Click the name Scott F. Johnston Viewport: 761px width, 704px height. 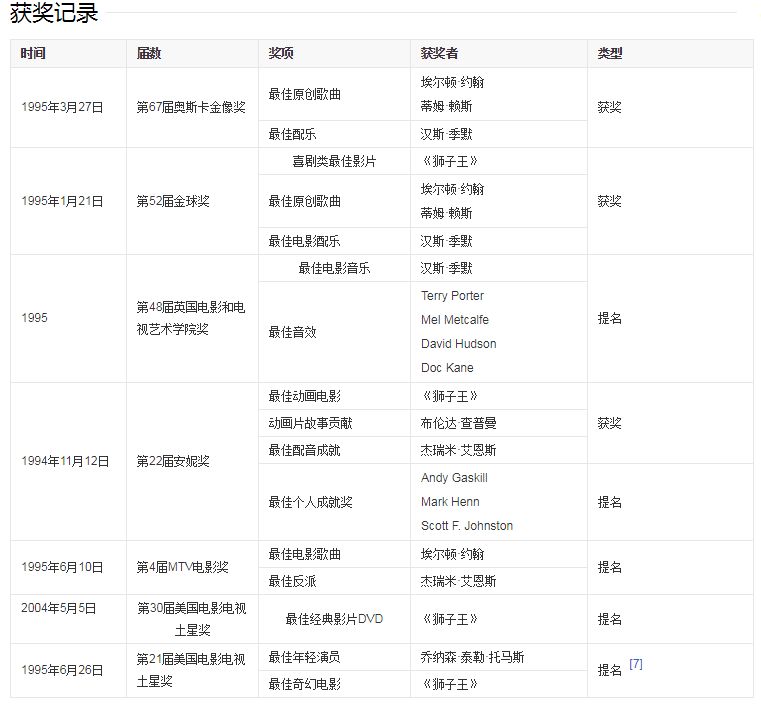click(467, 526)
